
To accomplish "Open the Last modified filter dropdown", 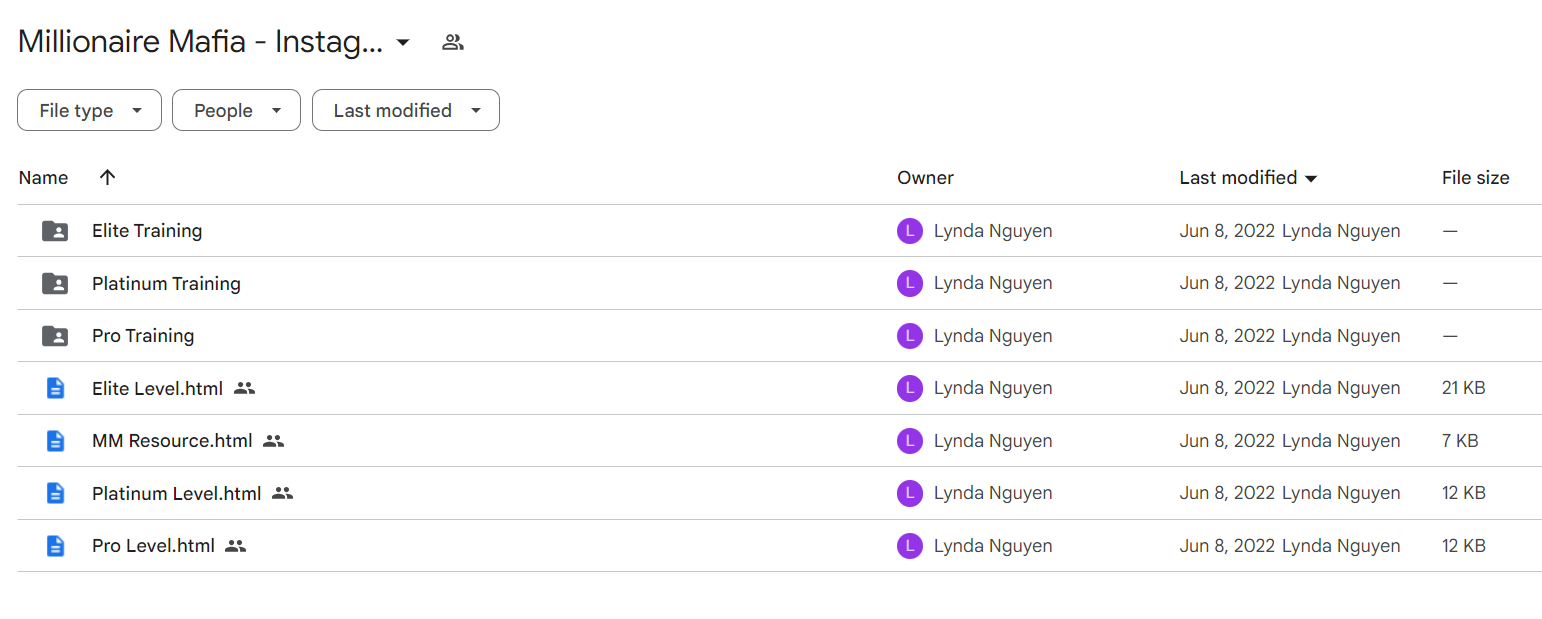I will point(406,110).
